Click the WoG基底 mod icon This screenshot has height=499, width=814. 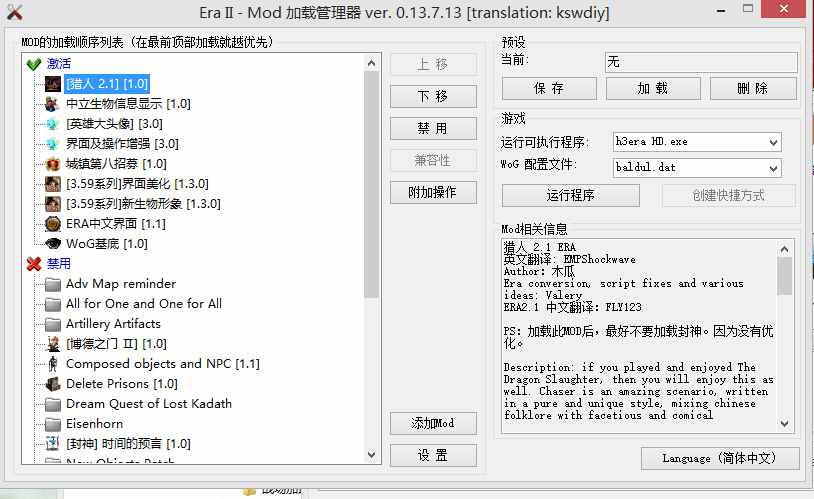point(52,244)
